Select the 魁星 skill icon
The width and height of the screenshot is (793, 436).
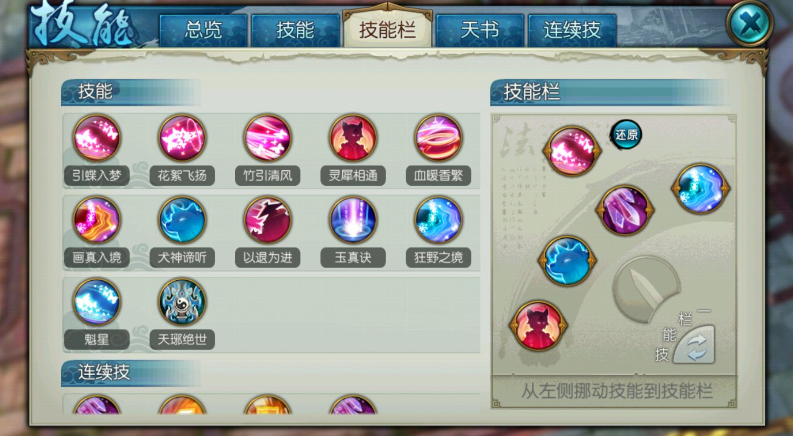pyautogui.click(x=97, y=302)
